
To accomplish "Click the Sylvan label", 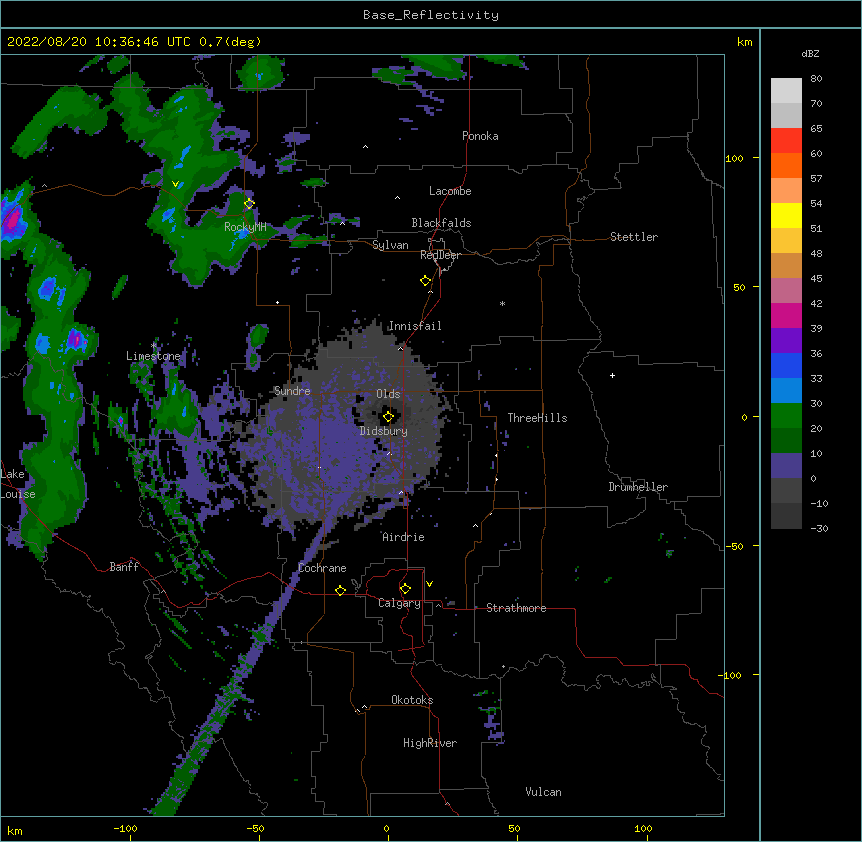I will pyautogui.click(x=390, y=245).
